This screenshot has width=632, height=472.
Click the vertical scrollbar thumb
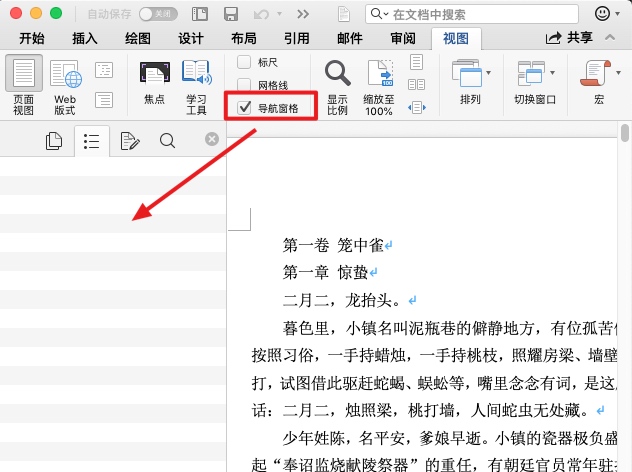(625, 133)
